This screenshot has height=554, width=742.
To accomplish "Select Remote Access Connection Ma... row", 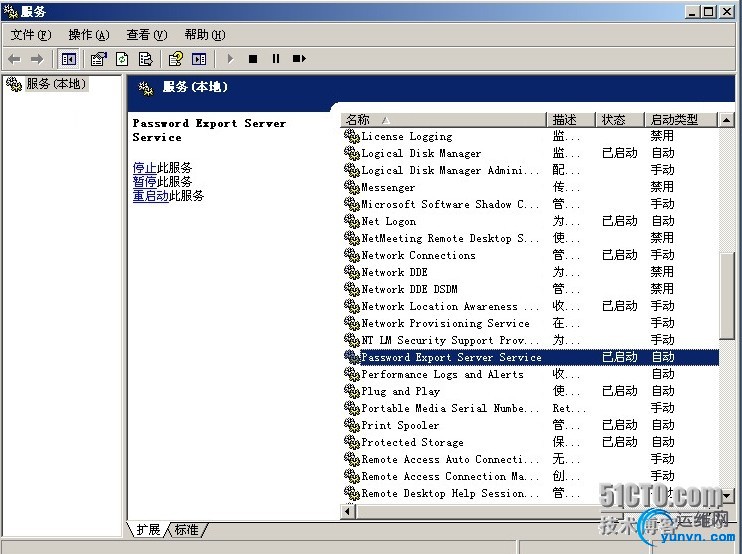I will pos(530,476).
